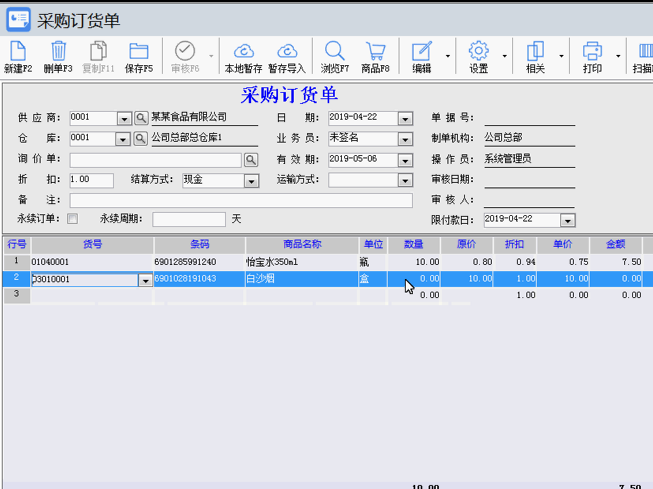
Task: Search warehouse with magnifier button
Action: pos(140,138)
